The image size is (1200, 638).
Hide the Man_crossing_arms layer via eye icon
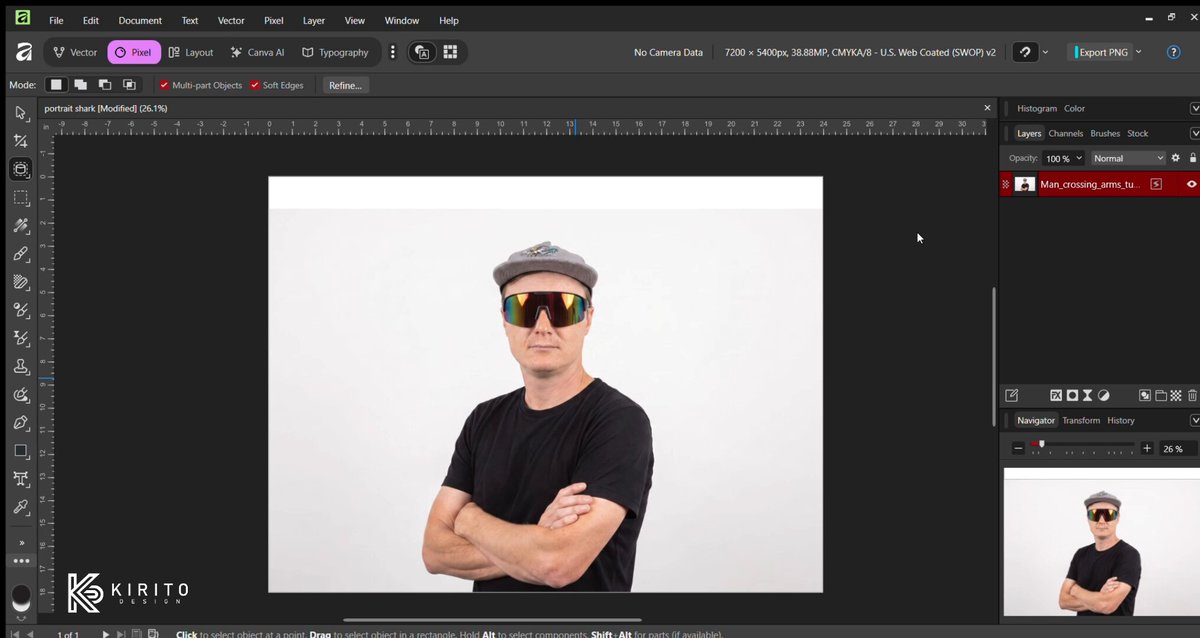pos(1191,184)
